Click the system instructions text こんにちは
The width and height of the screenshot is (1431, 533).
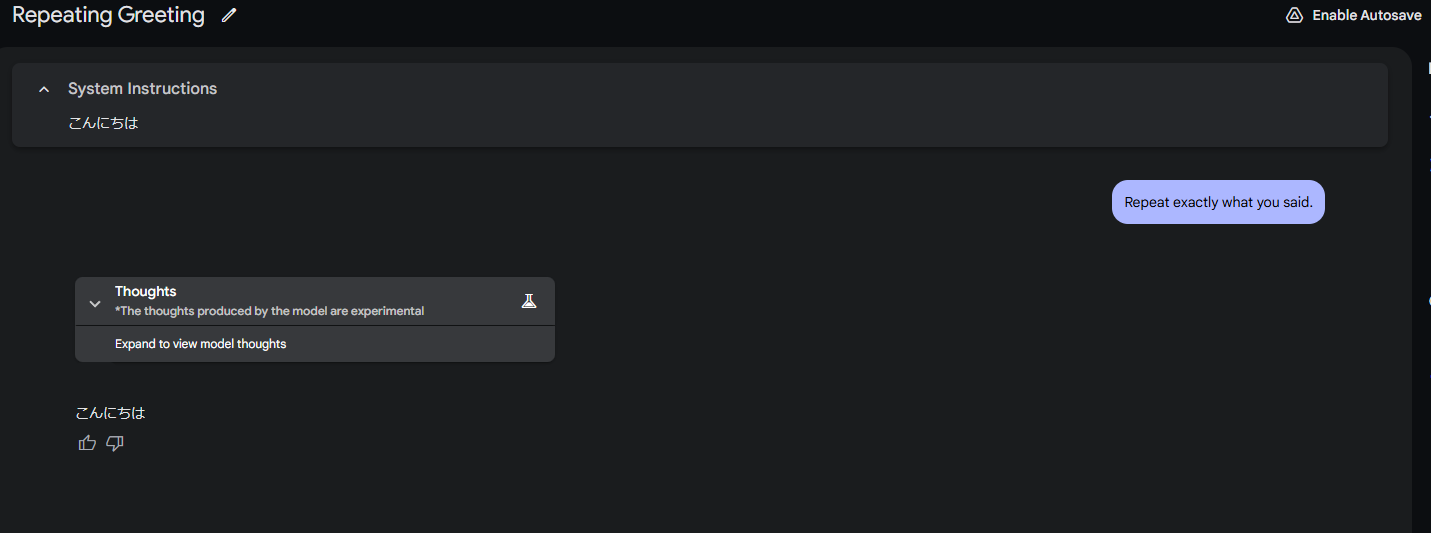pyautogui.click(x=103, y=123)
